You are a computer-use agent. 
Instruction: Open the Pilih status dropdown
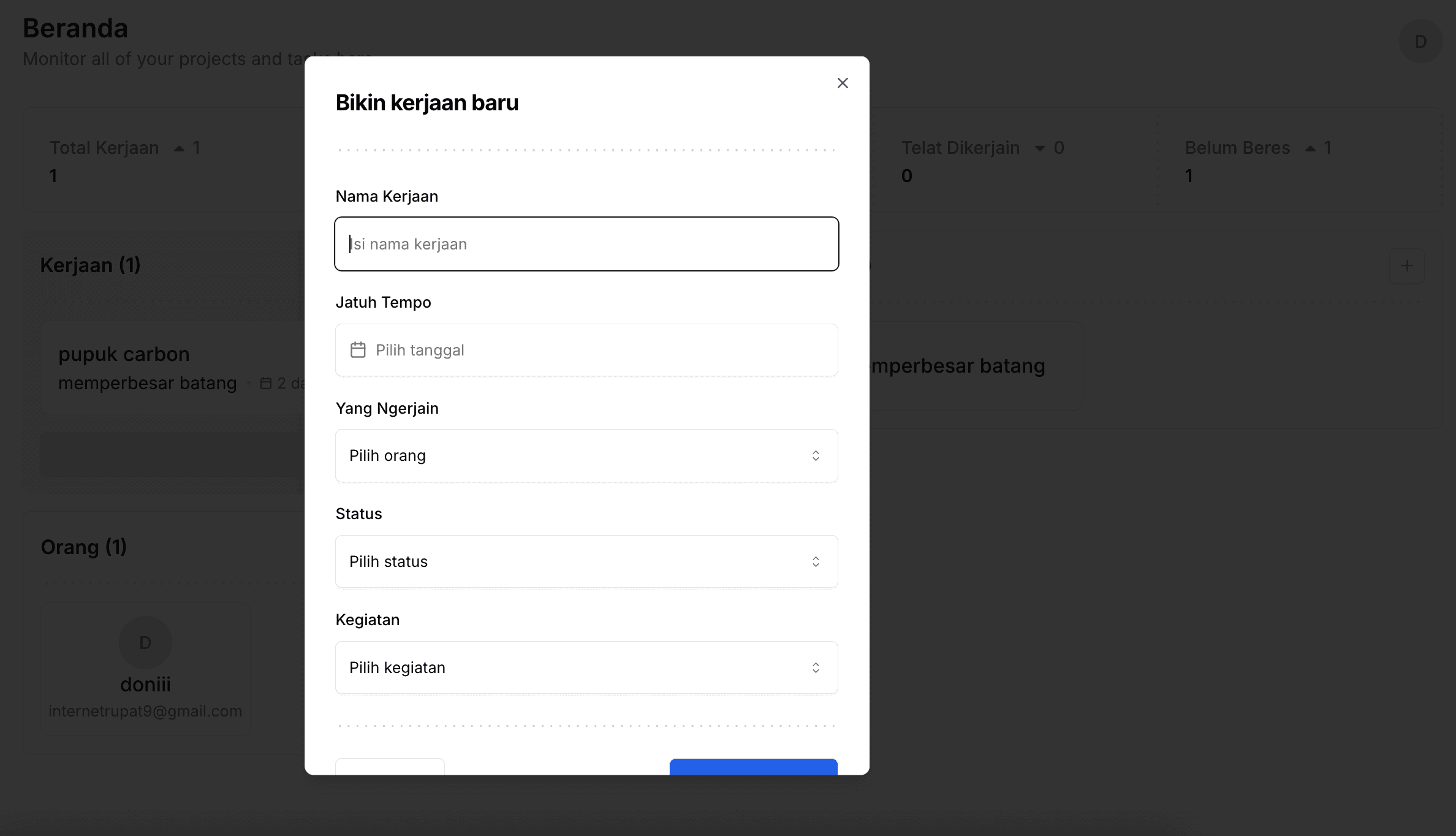586,561
